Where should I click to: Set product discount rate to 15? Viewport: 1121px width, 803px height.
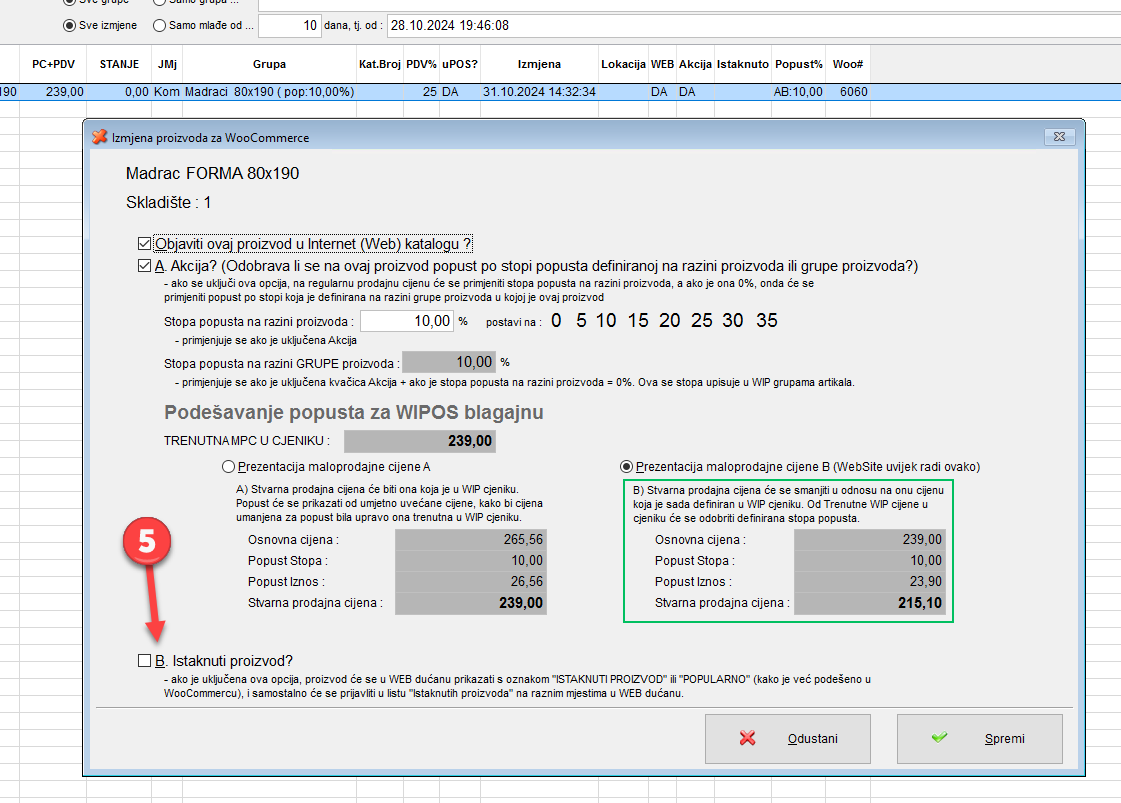tap(638, 321)
